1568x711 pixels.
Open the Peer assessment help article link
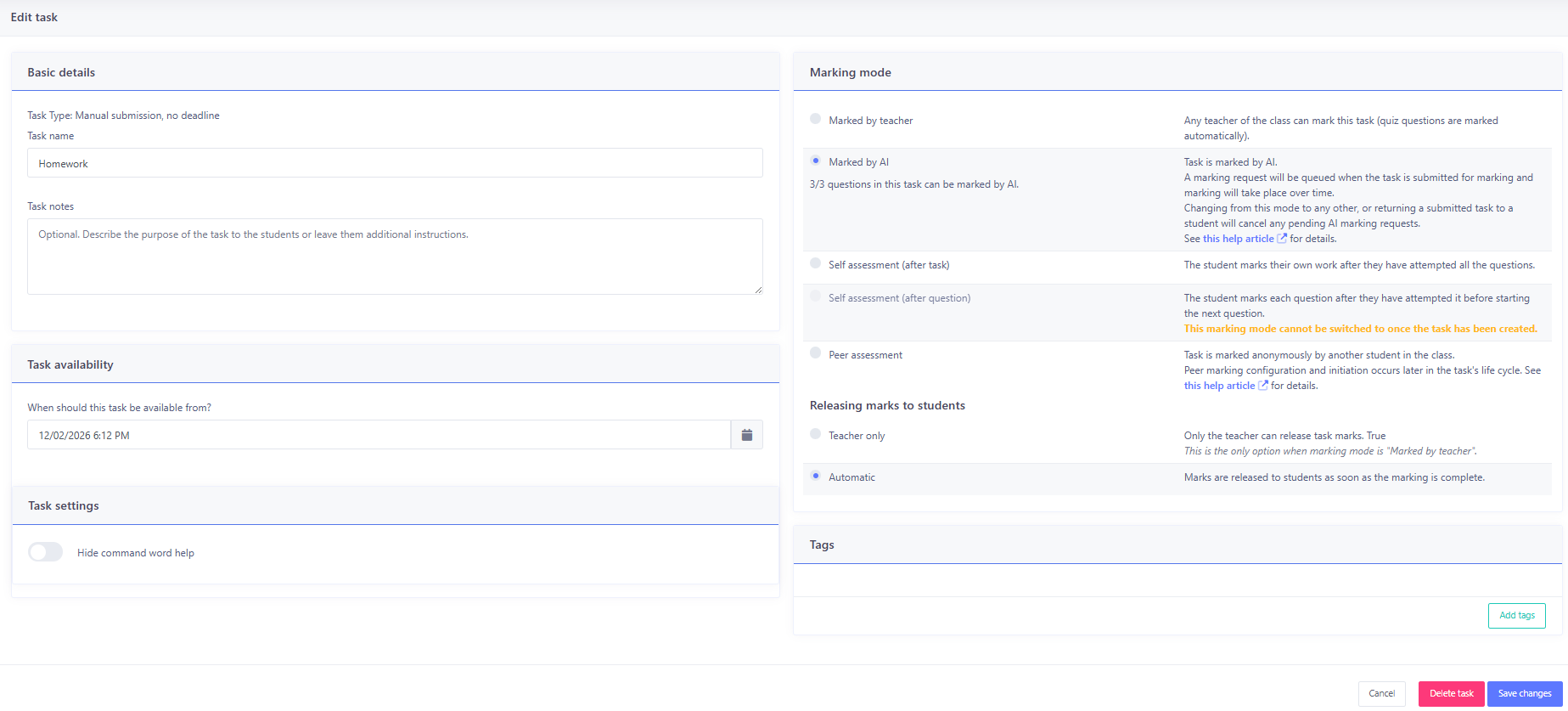point(1219,386)
